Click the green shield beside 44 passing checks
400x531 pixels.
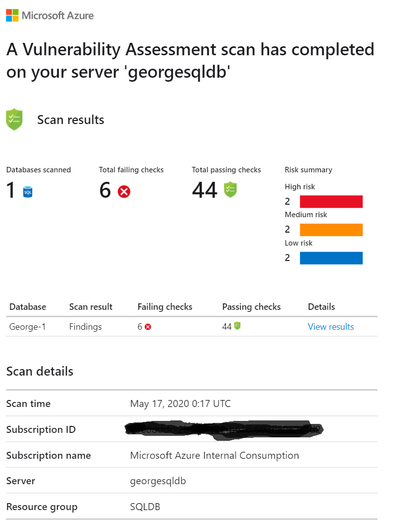click(230, 190)
